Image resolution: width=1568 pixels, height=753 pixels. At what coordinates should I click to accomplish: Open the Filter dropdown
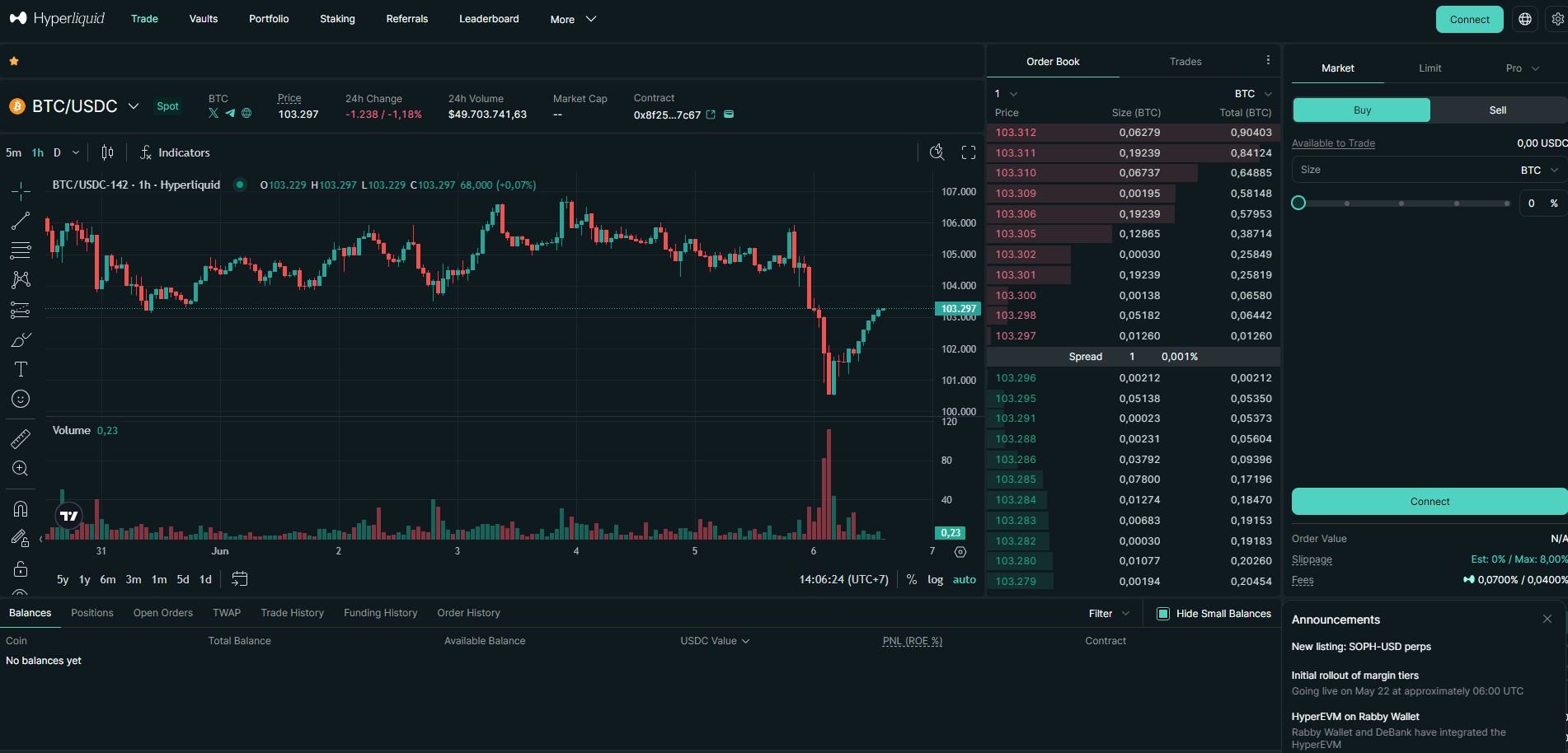click(1109, 614)
